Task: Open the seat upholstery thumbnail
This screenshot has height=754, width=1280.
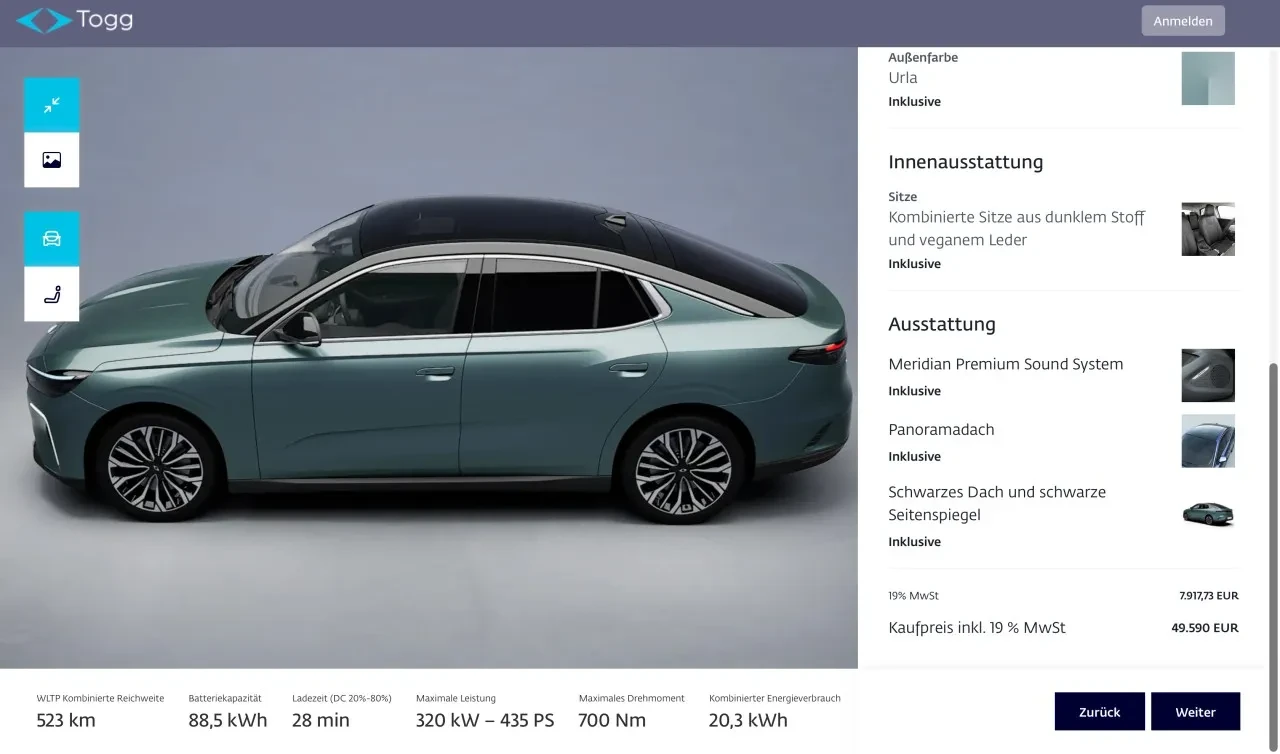Action: pyautogui.click(x=1208, y=229)
